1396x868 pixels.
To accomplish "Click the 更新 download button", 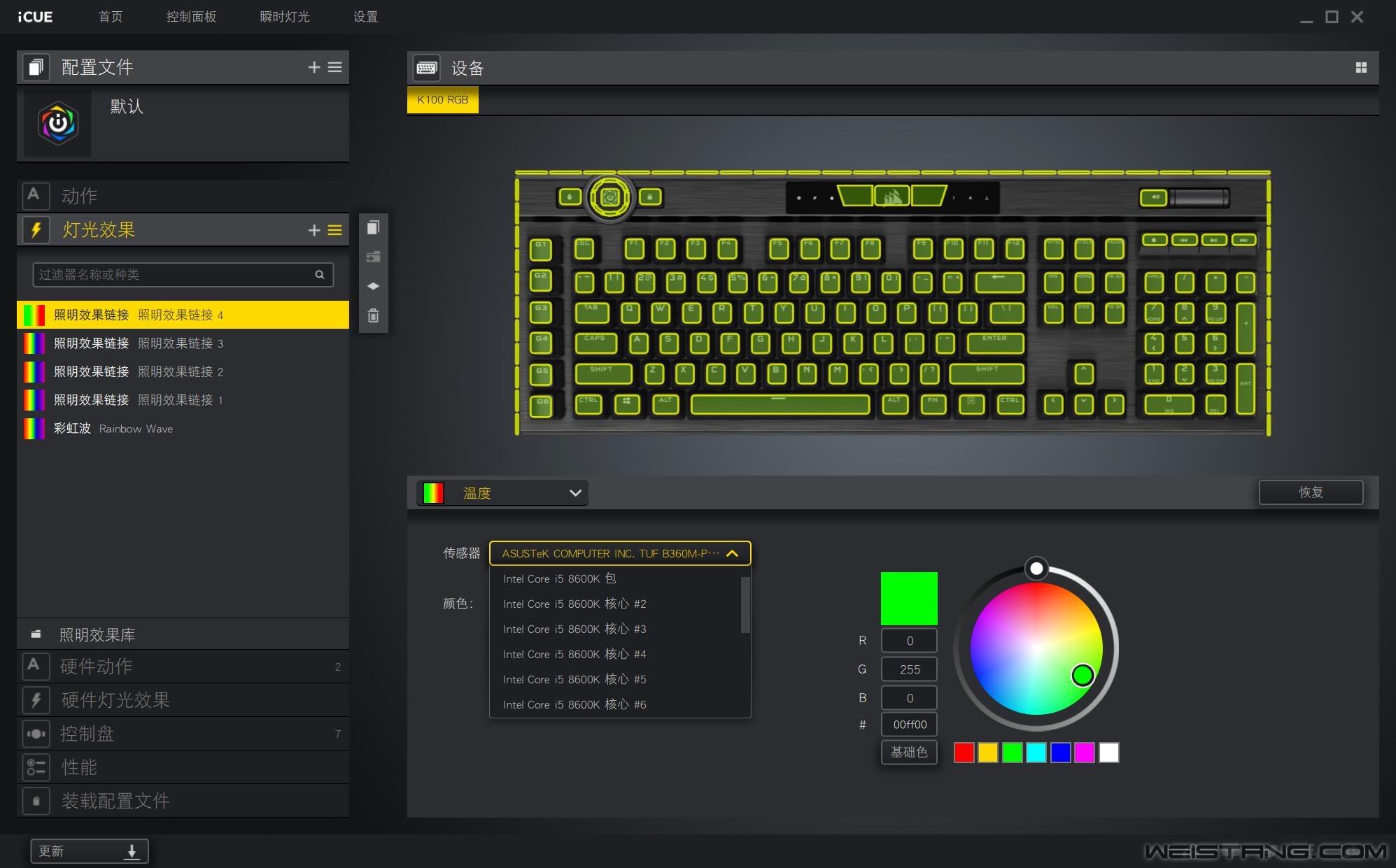I will coord(90,851).
